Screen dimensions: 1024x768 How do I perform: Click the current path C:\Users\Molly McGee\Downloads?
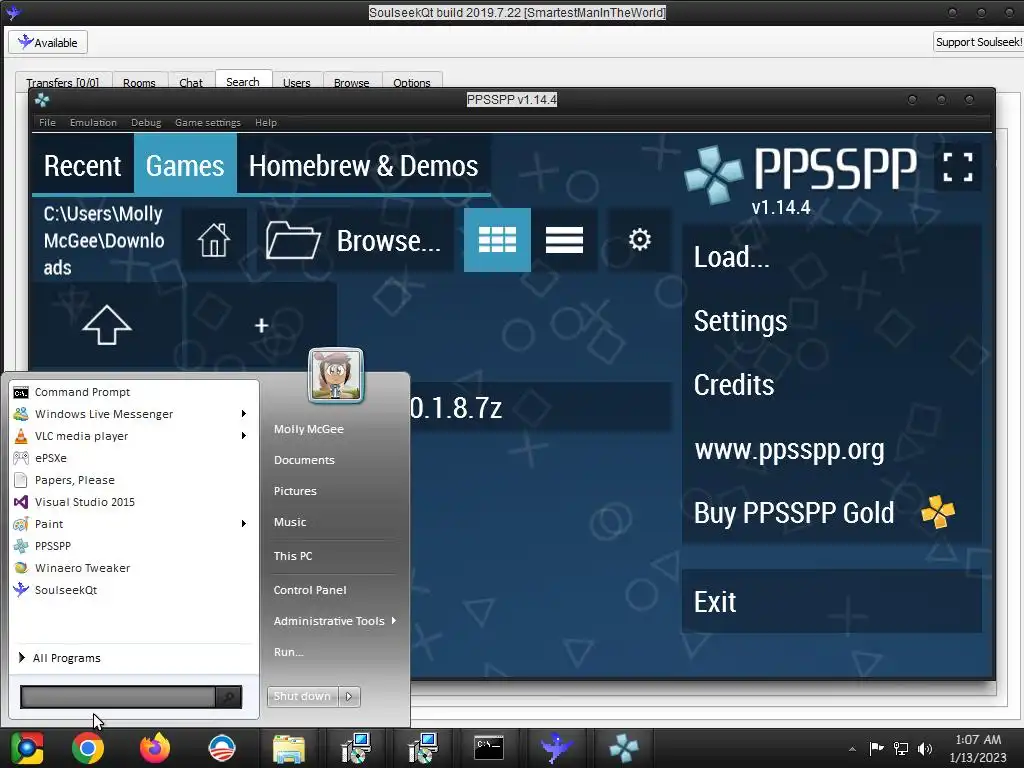[x=105, y=240]
